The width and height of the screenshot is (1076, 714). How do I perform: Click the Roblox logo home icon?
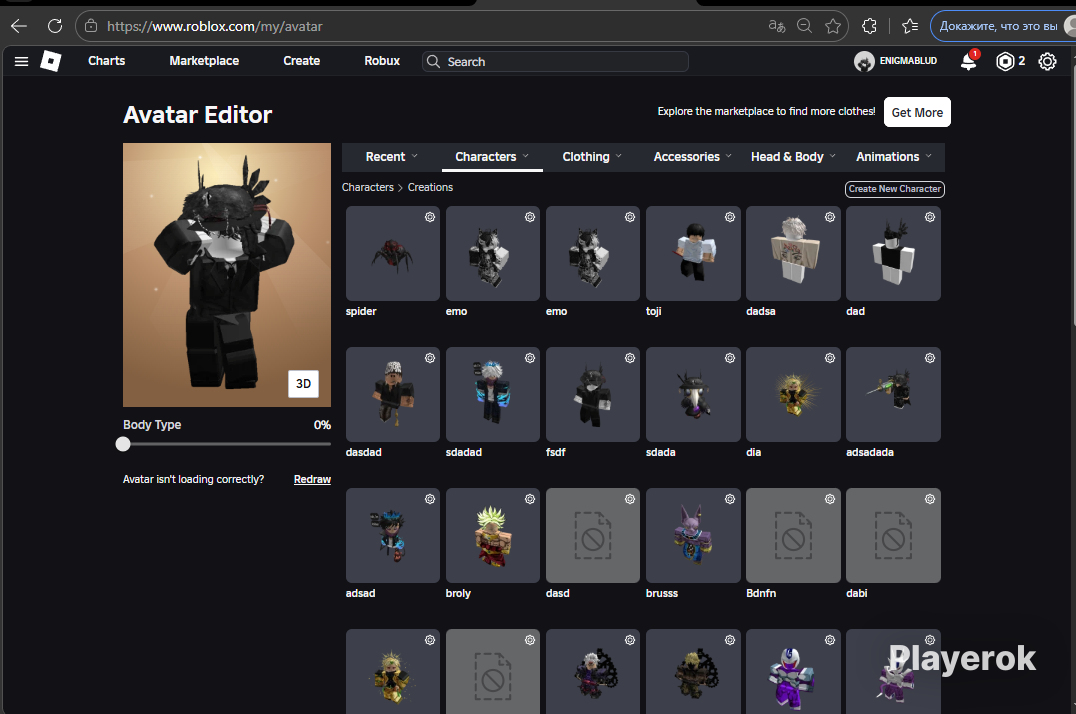pyautogui.click(x=51, y=62)
